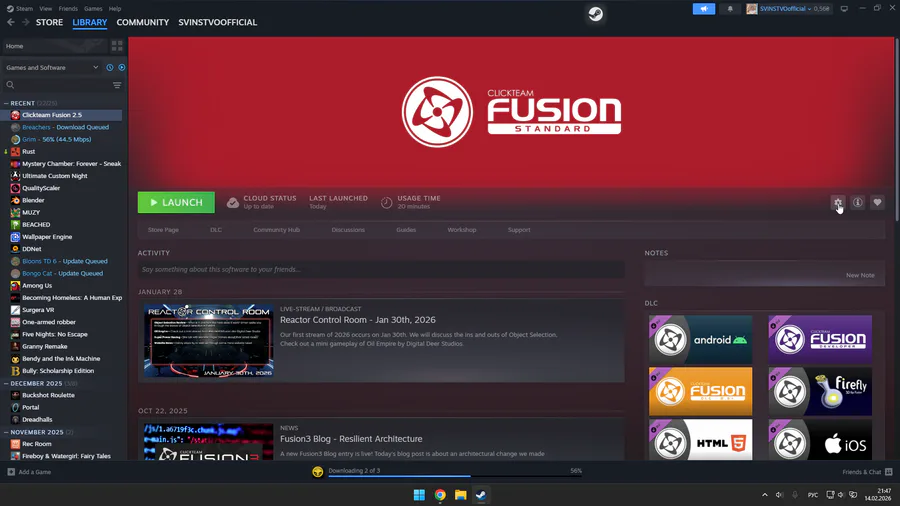The width and height of the screenshot is (900, 506).
Task: Open the Help menu
Action: pyautogui.click(x=115, y=9)
